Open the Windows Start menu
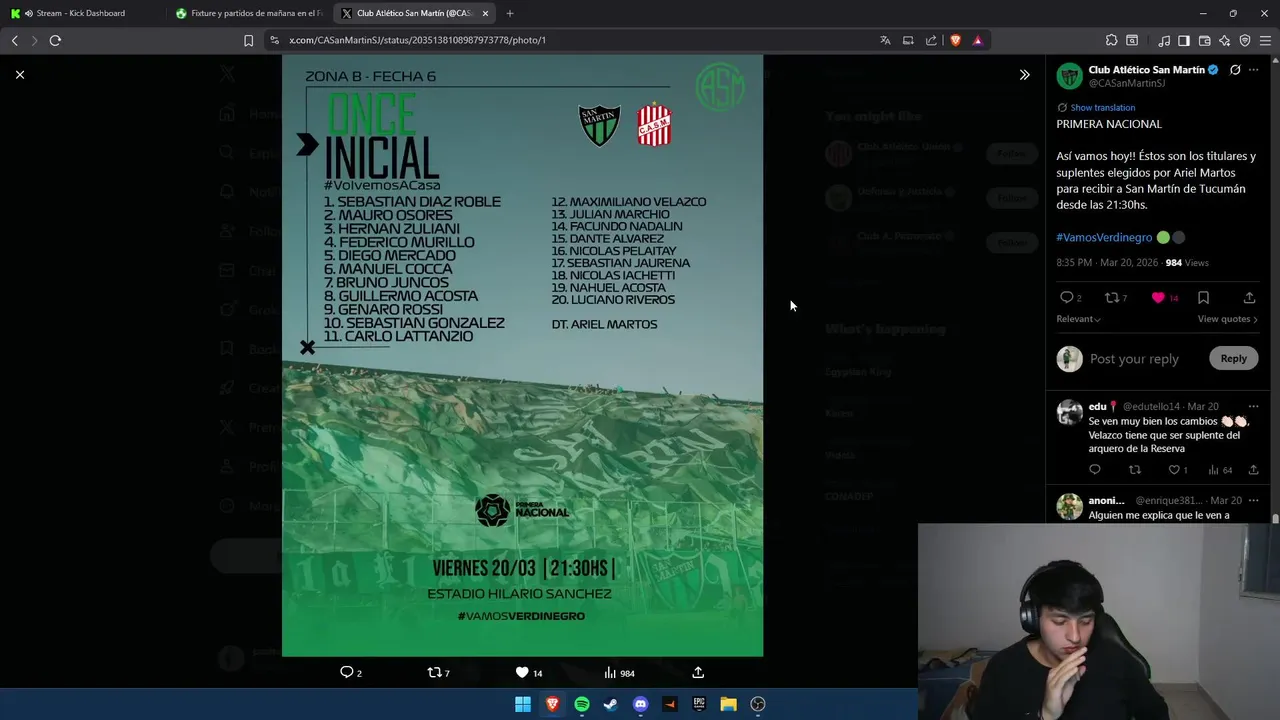The height and width of the screenshot is (720, 1280). point(522,704)
